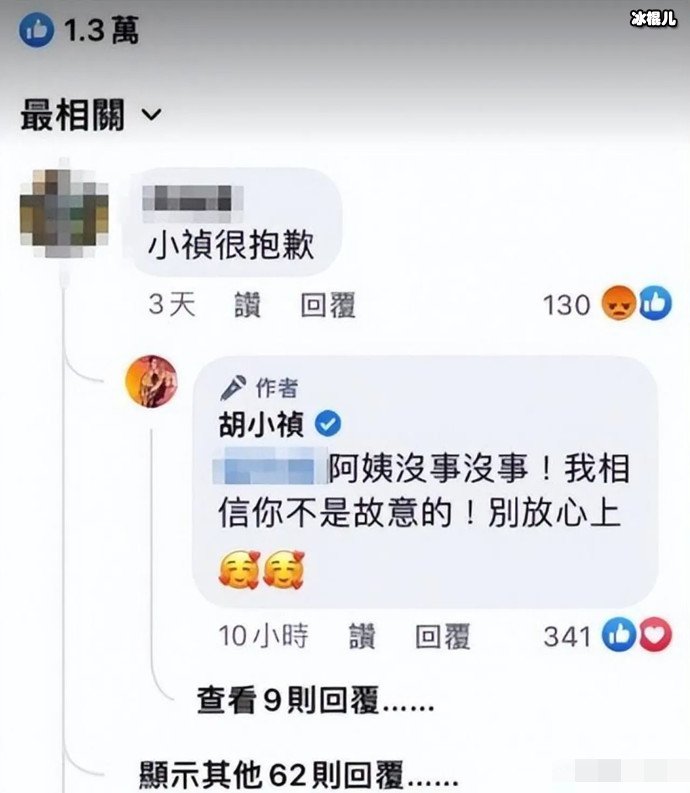This screenshot has height=793, width=690.
Task: Click the blue thumbs-up icon beside 1.3 萬
Action: pos(36,30)
